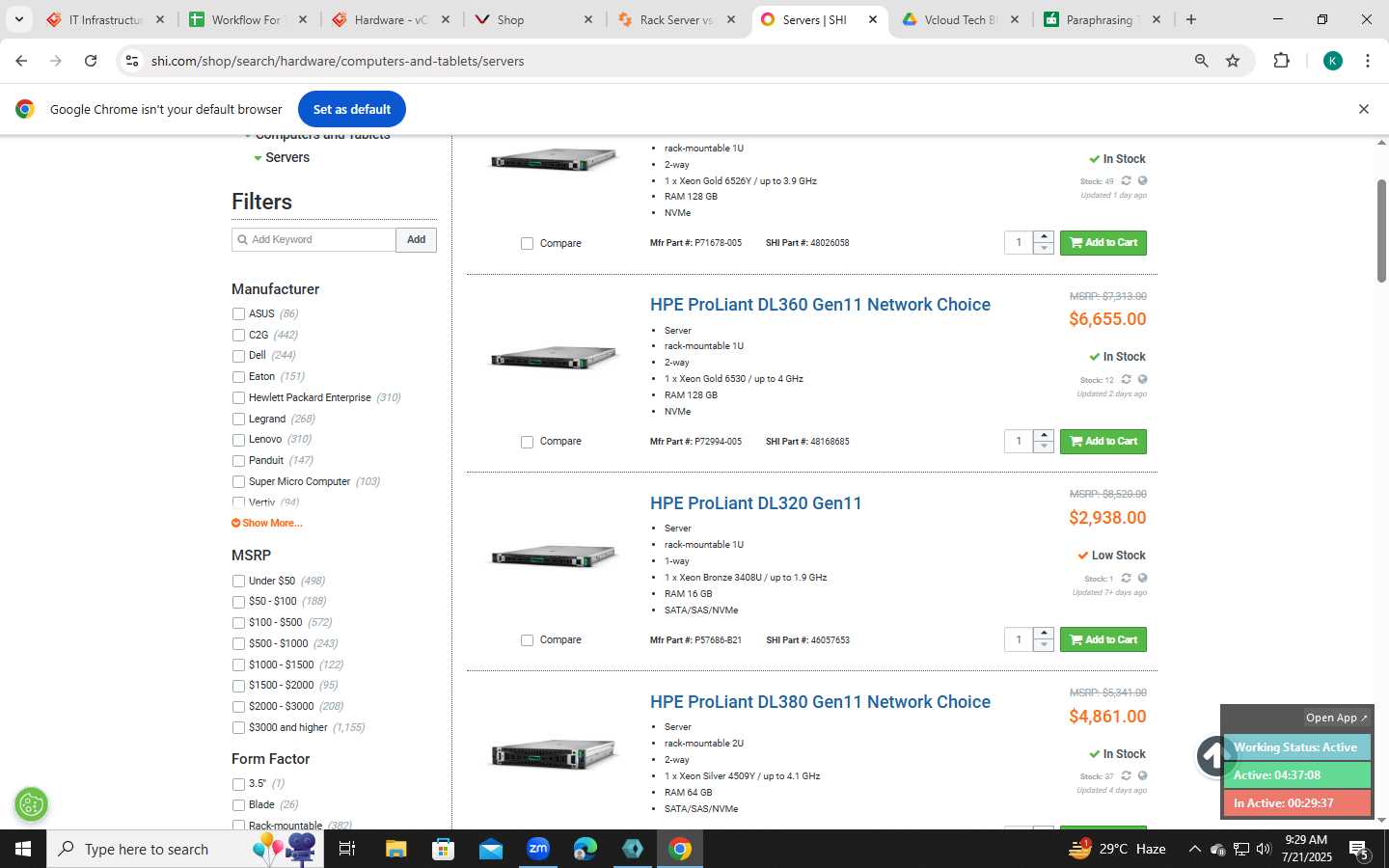Viewport: 1389px width, 868px height.
Task: Increase quantity for DL320 Gen11
Action: point(1044,634)
